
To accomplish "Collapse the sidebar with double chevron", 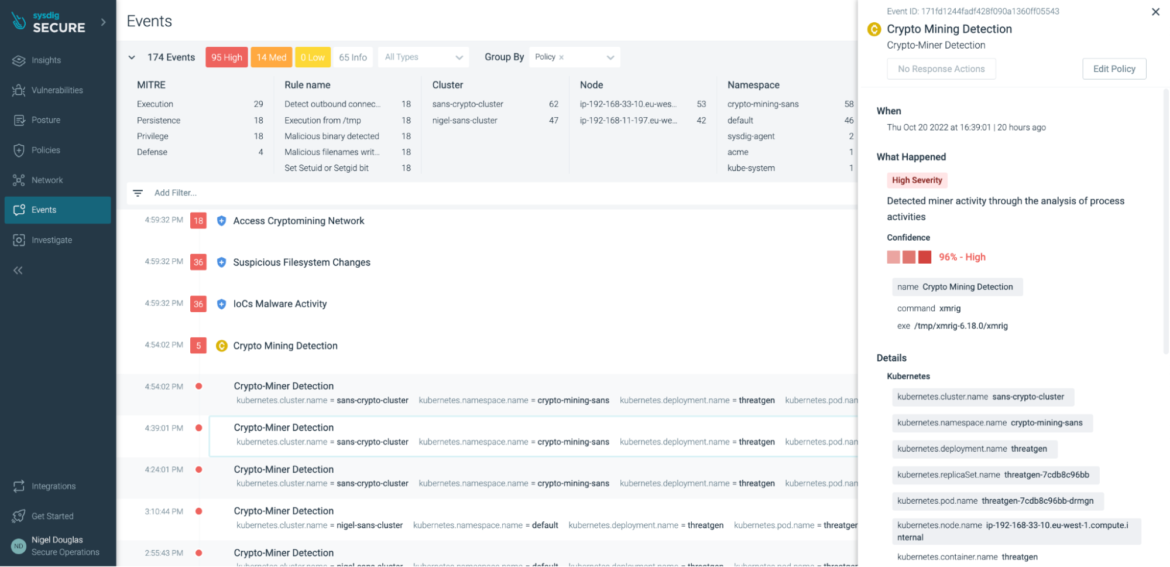I will [19, 270].
